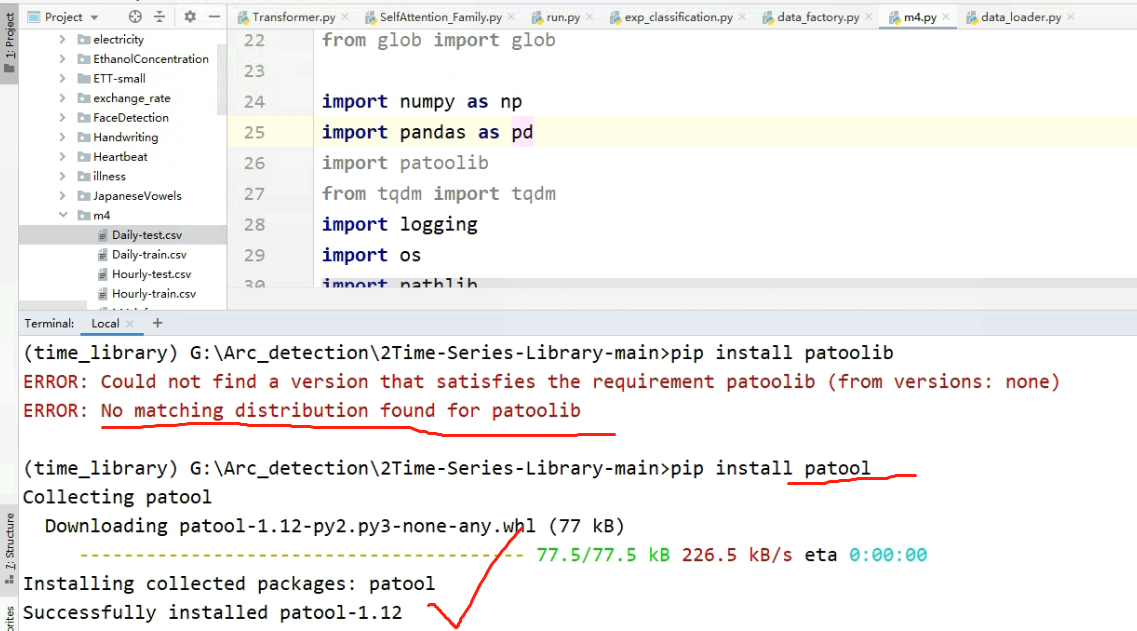
Task: Close the m4.py tab
Action: coord(946,17)
